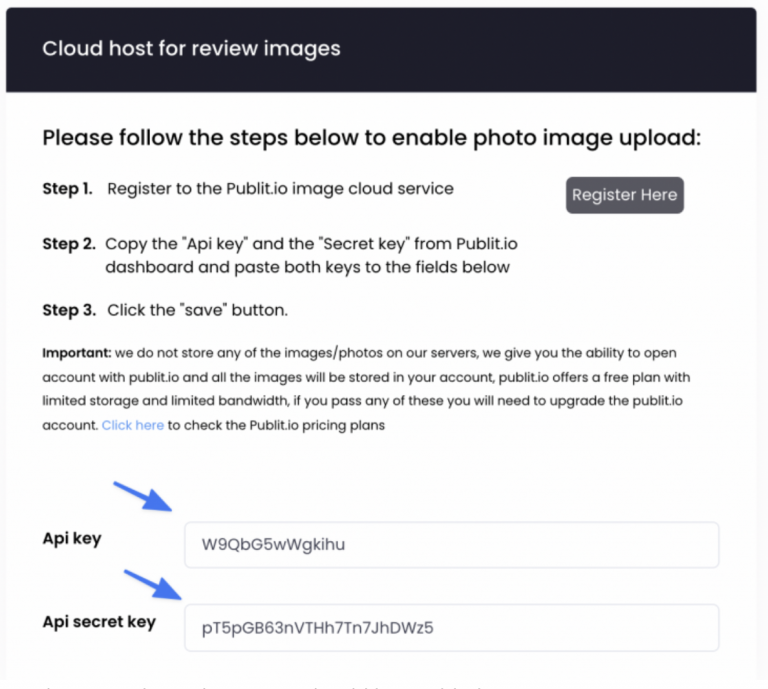
Task: Open the Click here pricing link
Action: 133,425
